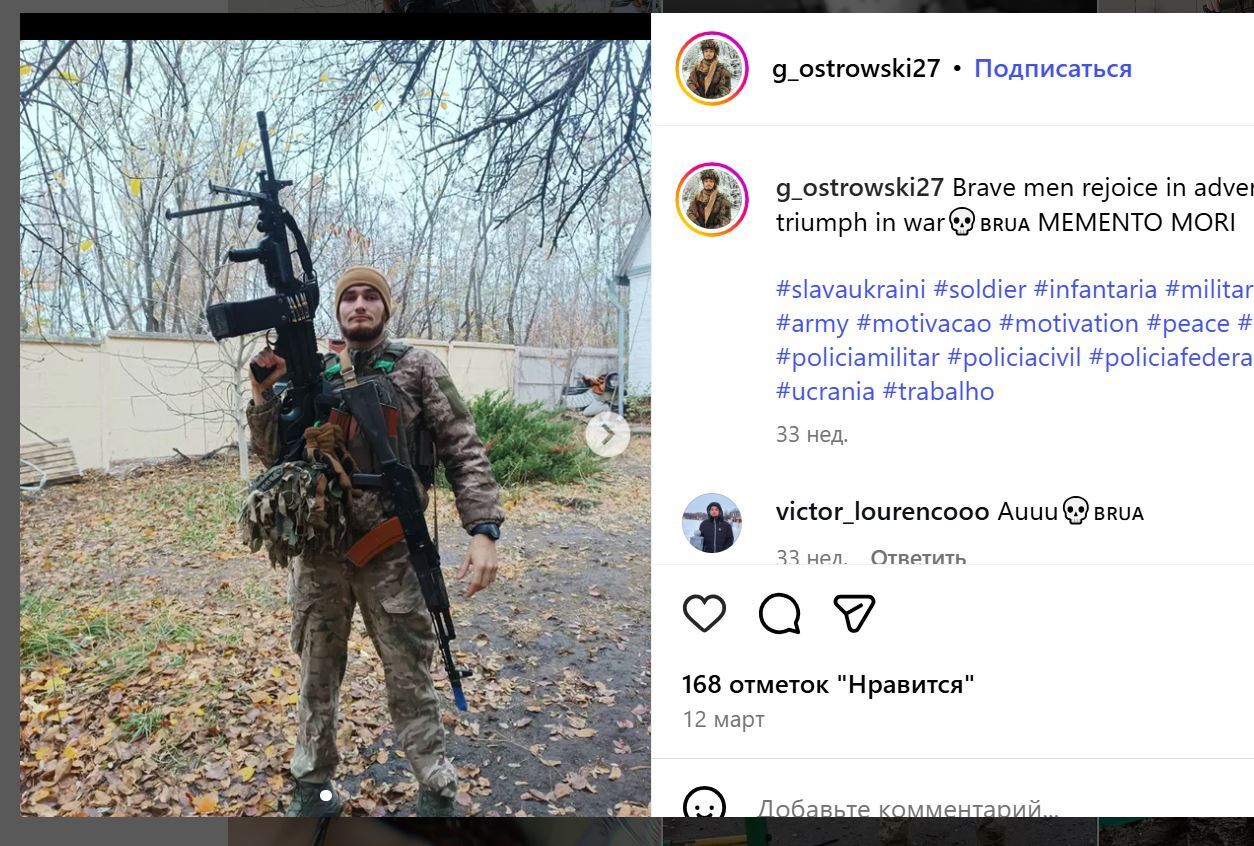Click g_ostrowski27 avatar beside the caption

click(x=712, y=199)
